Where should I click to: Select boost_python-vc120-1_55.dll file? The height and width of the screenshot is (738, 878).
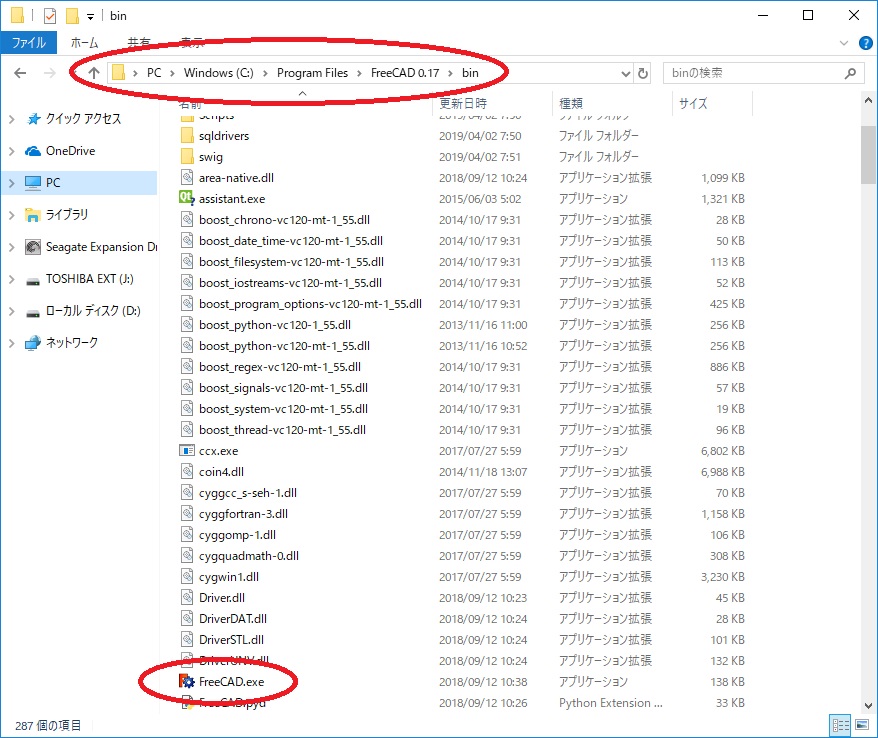[x=275, y=325]
